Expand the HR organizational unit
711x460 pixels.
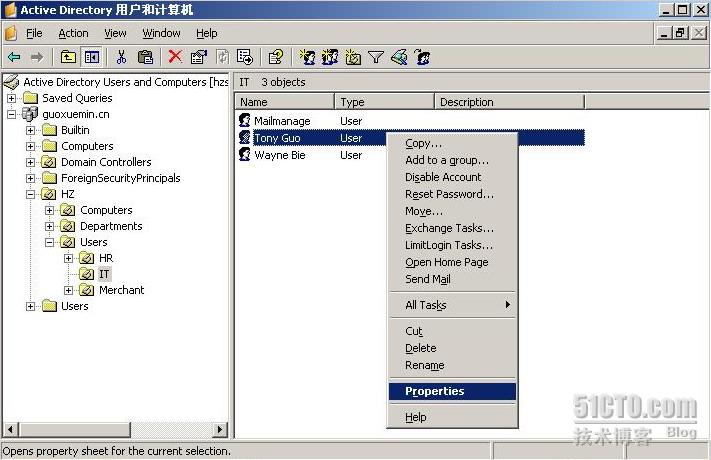tap(68, 258)
